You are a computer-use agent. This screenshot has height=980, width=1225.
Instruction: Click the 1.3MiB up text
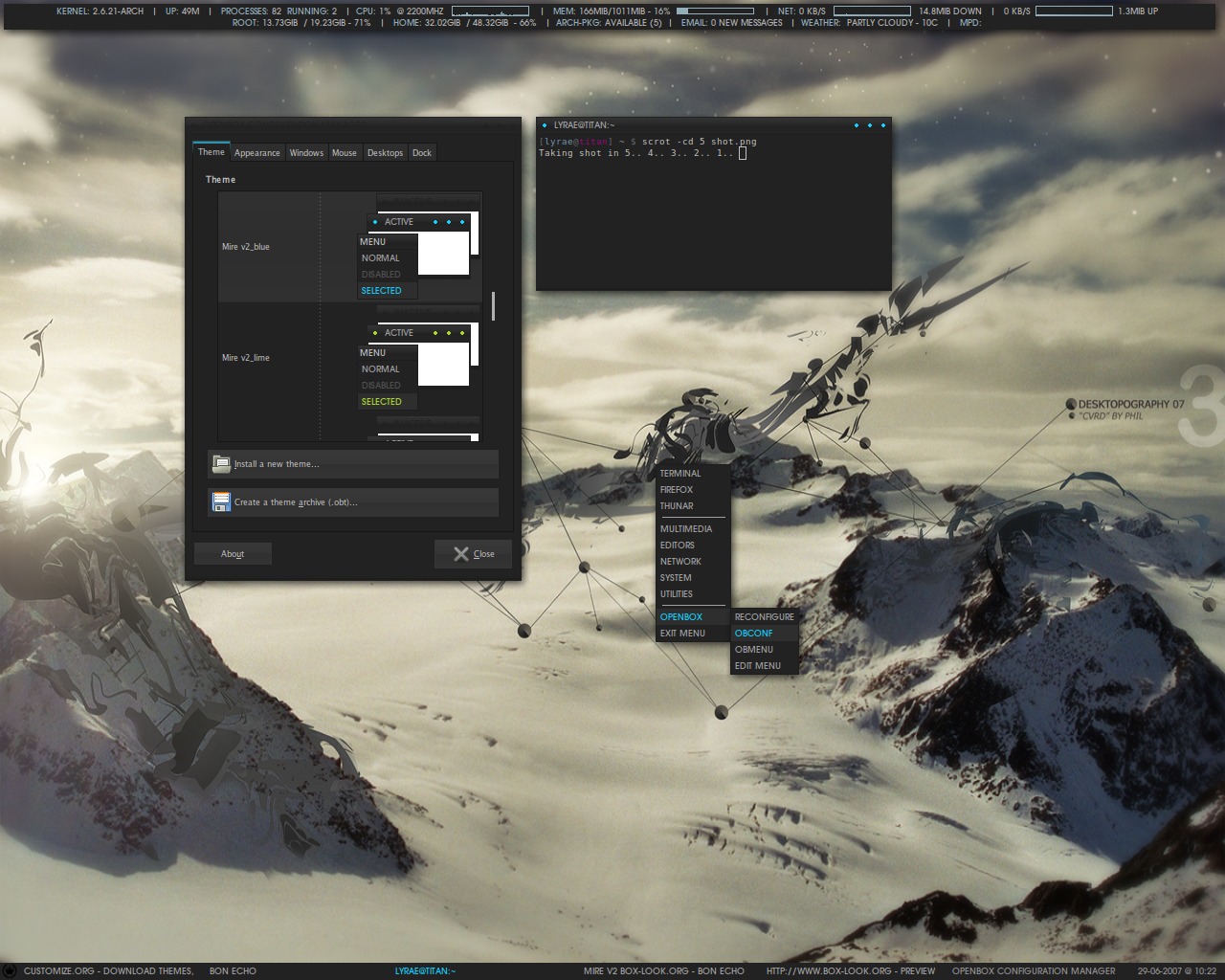[x=1138, y=11]
